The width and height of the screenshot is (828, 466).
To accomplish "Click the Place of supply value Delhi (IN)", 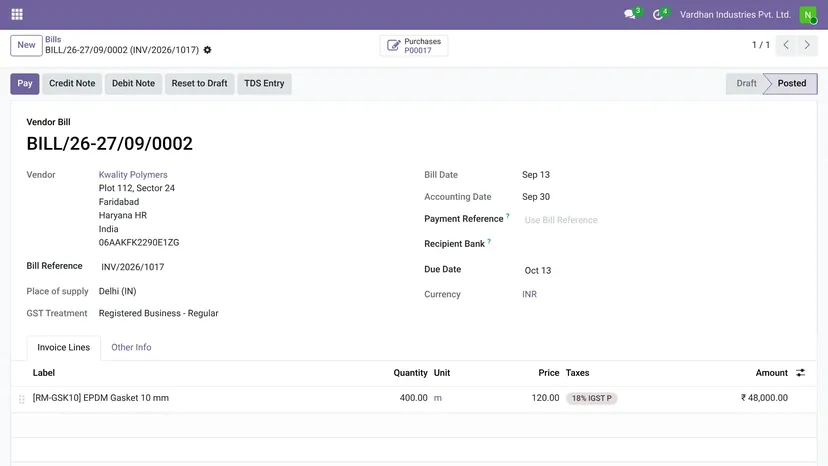I will [x=117, y=291].
